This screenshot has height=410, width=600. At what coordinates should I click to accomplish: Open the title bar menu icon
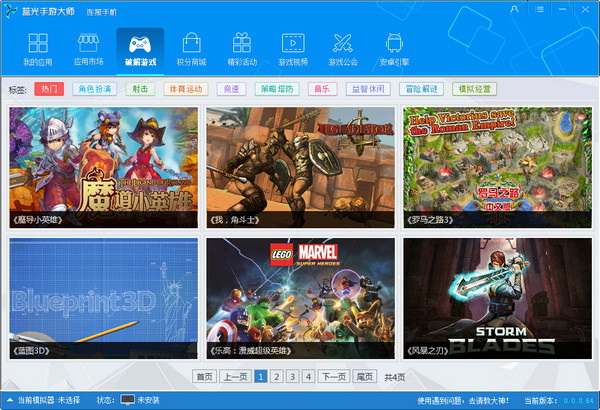540,9
